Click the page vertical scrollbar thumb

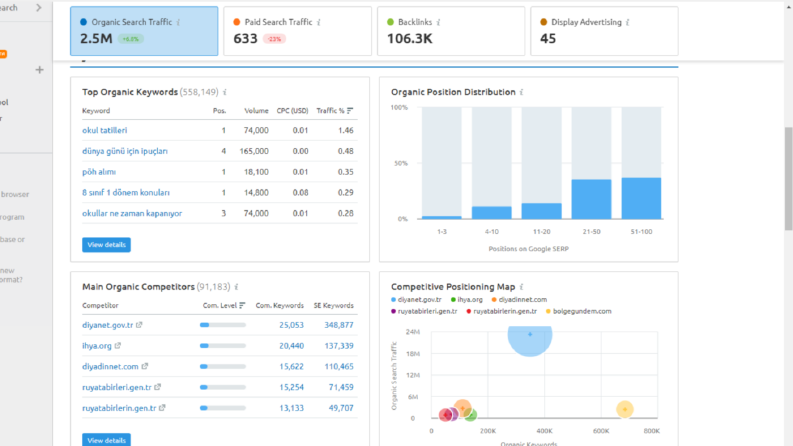788,178
